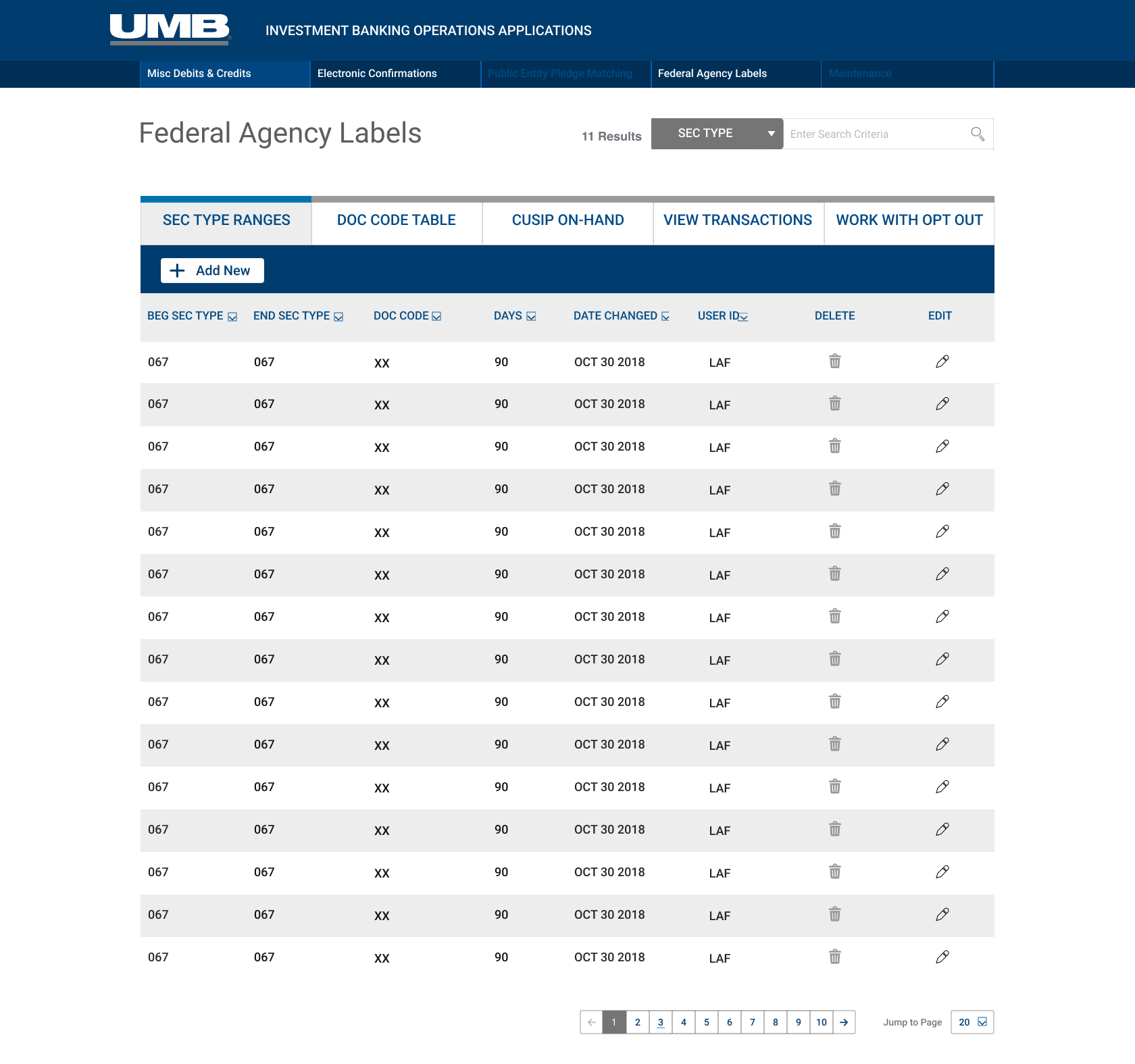Go to page 3
Viewport: 1135px width, 1064px height.
(660, 1022)
